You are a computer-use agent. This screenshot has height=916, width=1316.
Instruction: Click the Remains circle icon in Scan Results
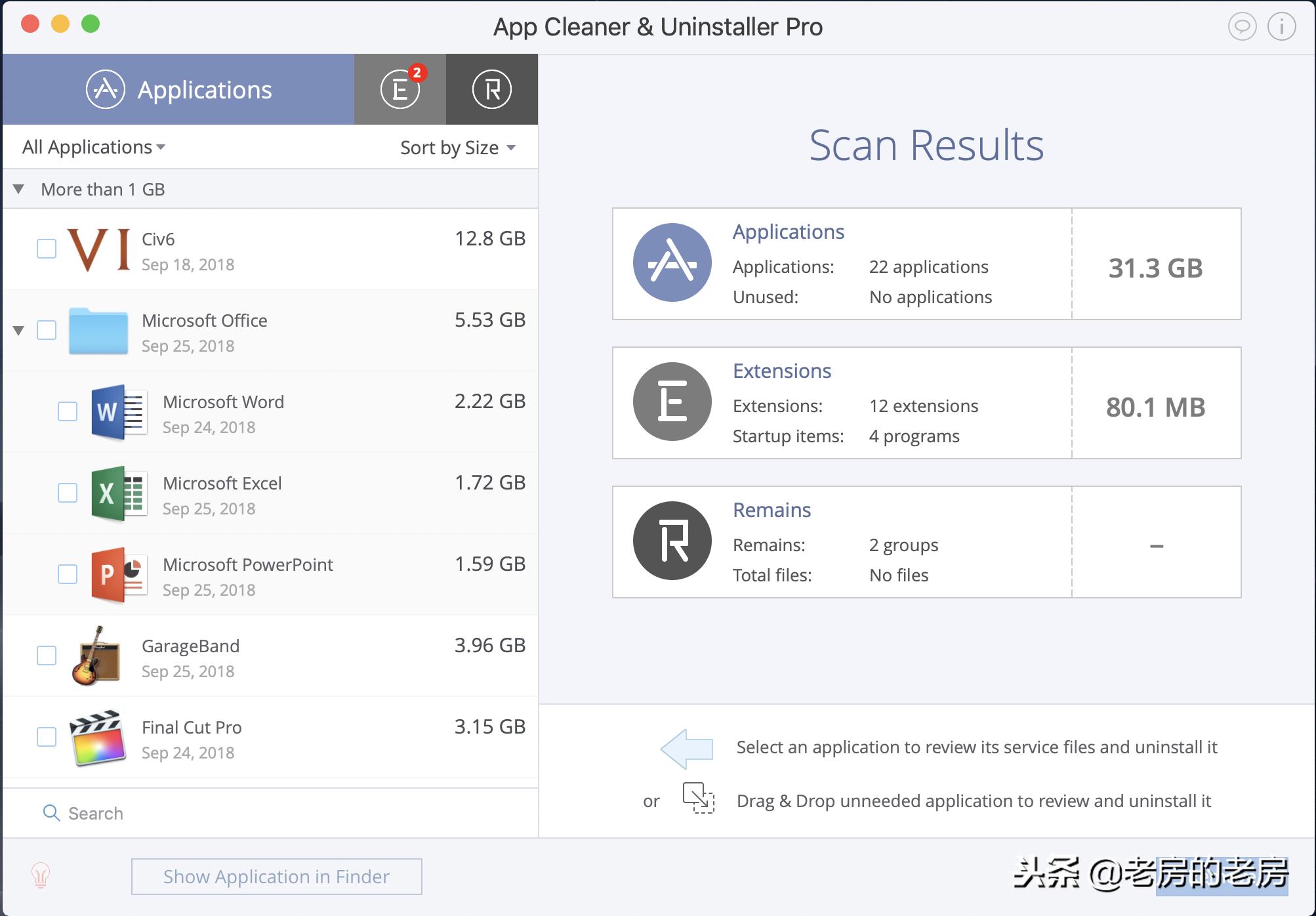[x=672, y=541]
